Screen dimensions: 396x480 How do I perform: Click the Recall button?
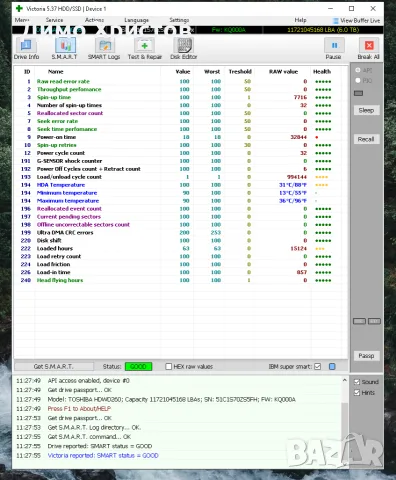366,139
